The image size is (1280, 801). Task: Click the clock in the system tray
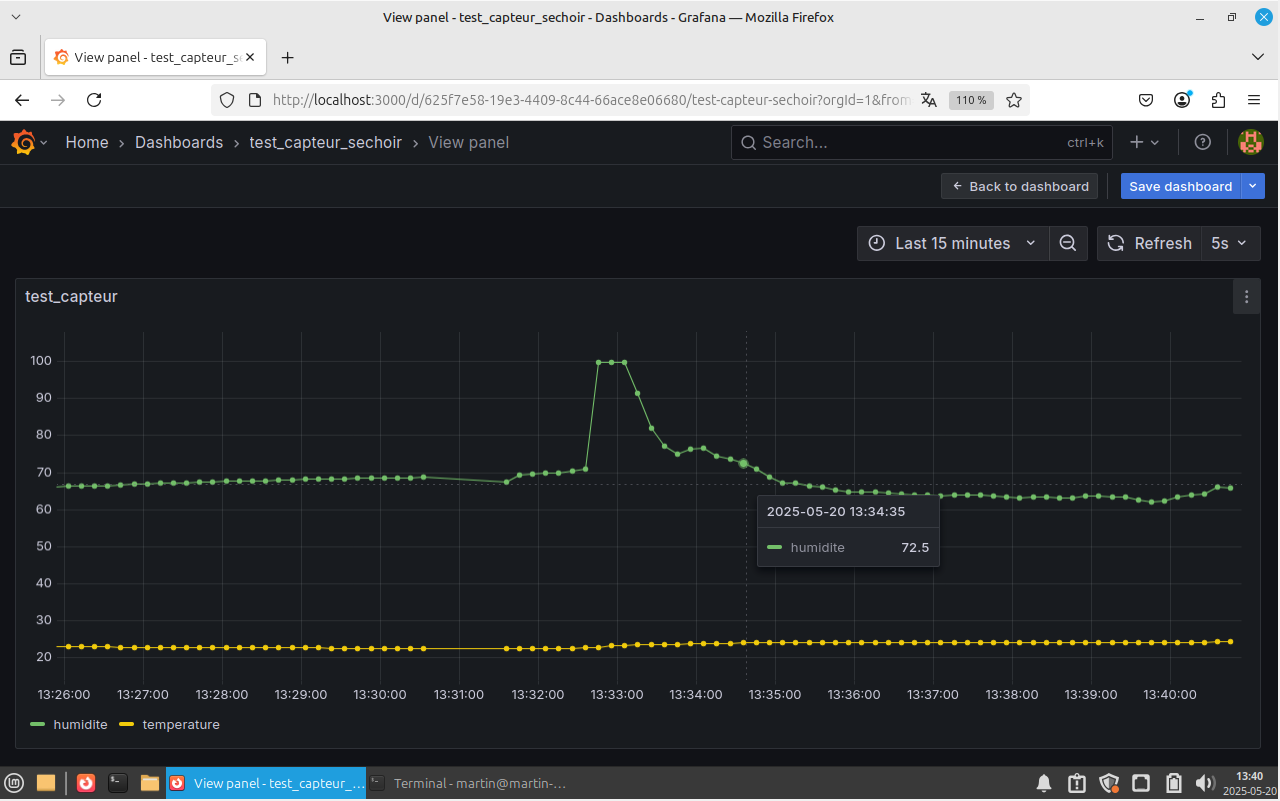click(x=1249, y=783)
